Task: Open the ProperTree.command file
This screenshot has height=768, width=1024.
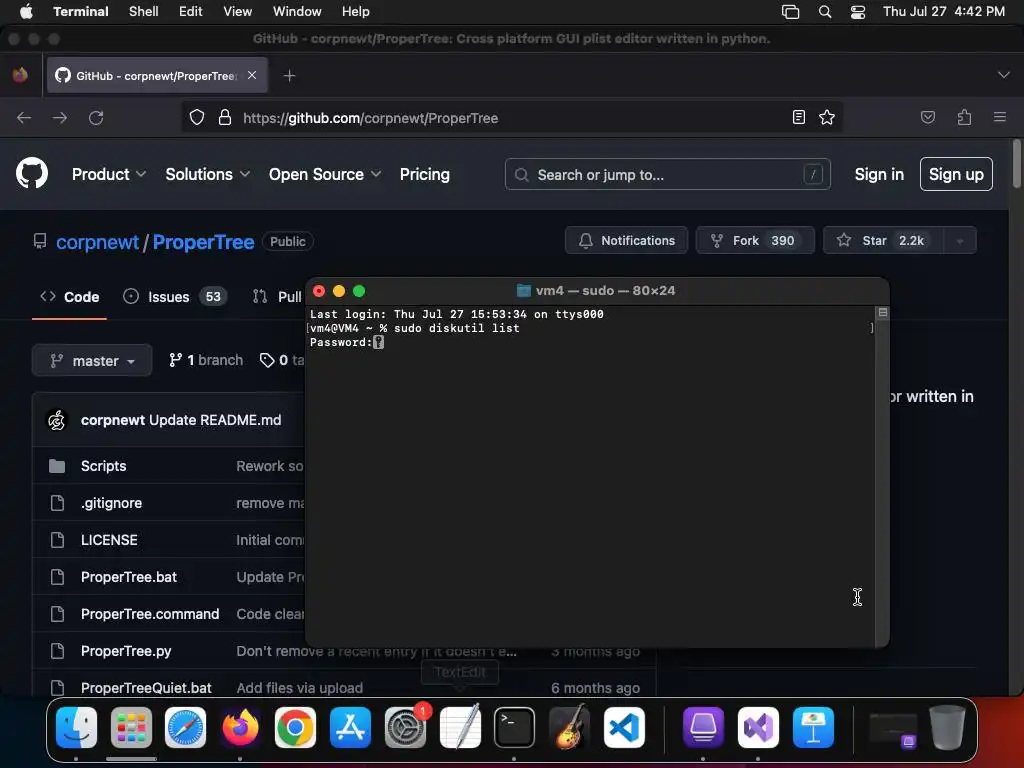Action: pos(150,614)
